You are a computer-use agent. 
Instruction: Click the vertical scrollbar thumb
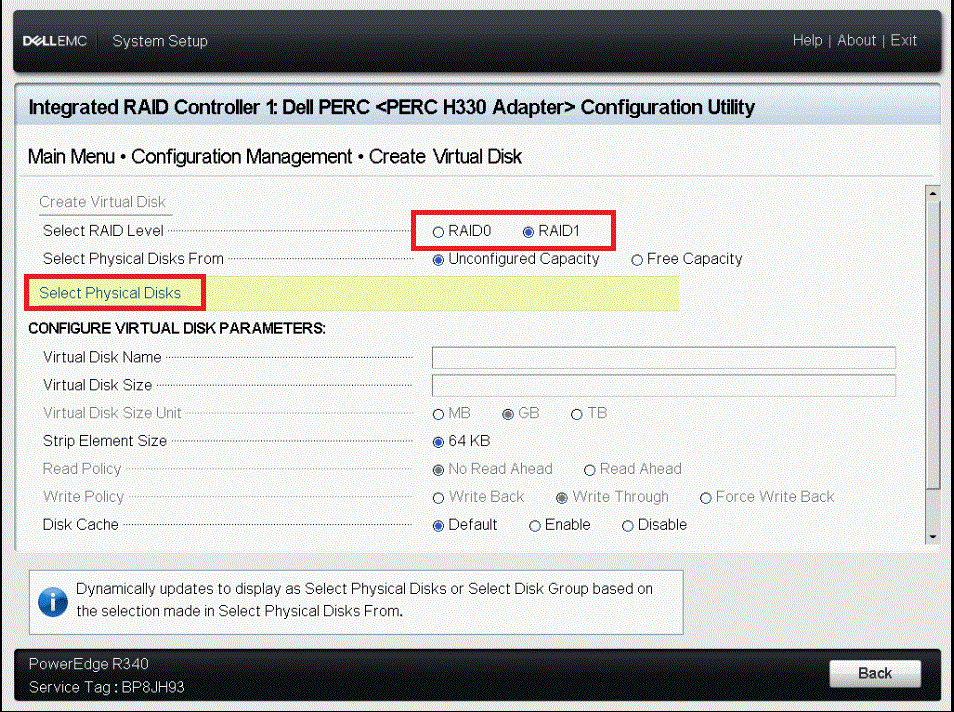pyautogui.click(x=933, y=344)
